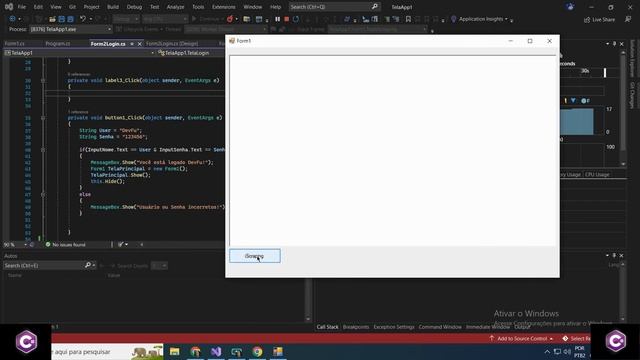Open Google Chrome from the taskbar
The width and height of the screenshot is (640, 360).
257,351
